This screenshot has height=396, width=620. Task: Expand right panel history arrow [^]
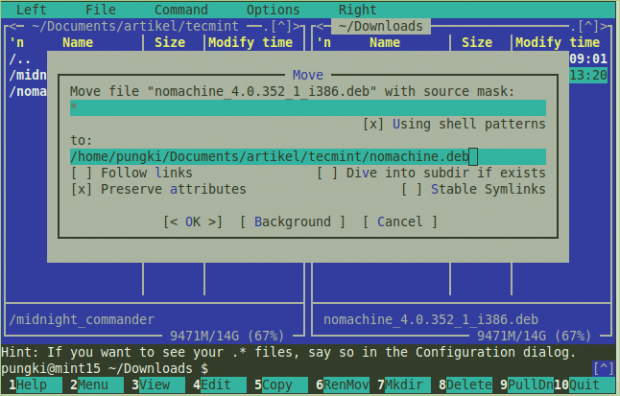tap(588, 26)
